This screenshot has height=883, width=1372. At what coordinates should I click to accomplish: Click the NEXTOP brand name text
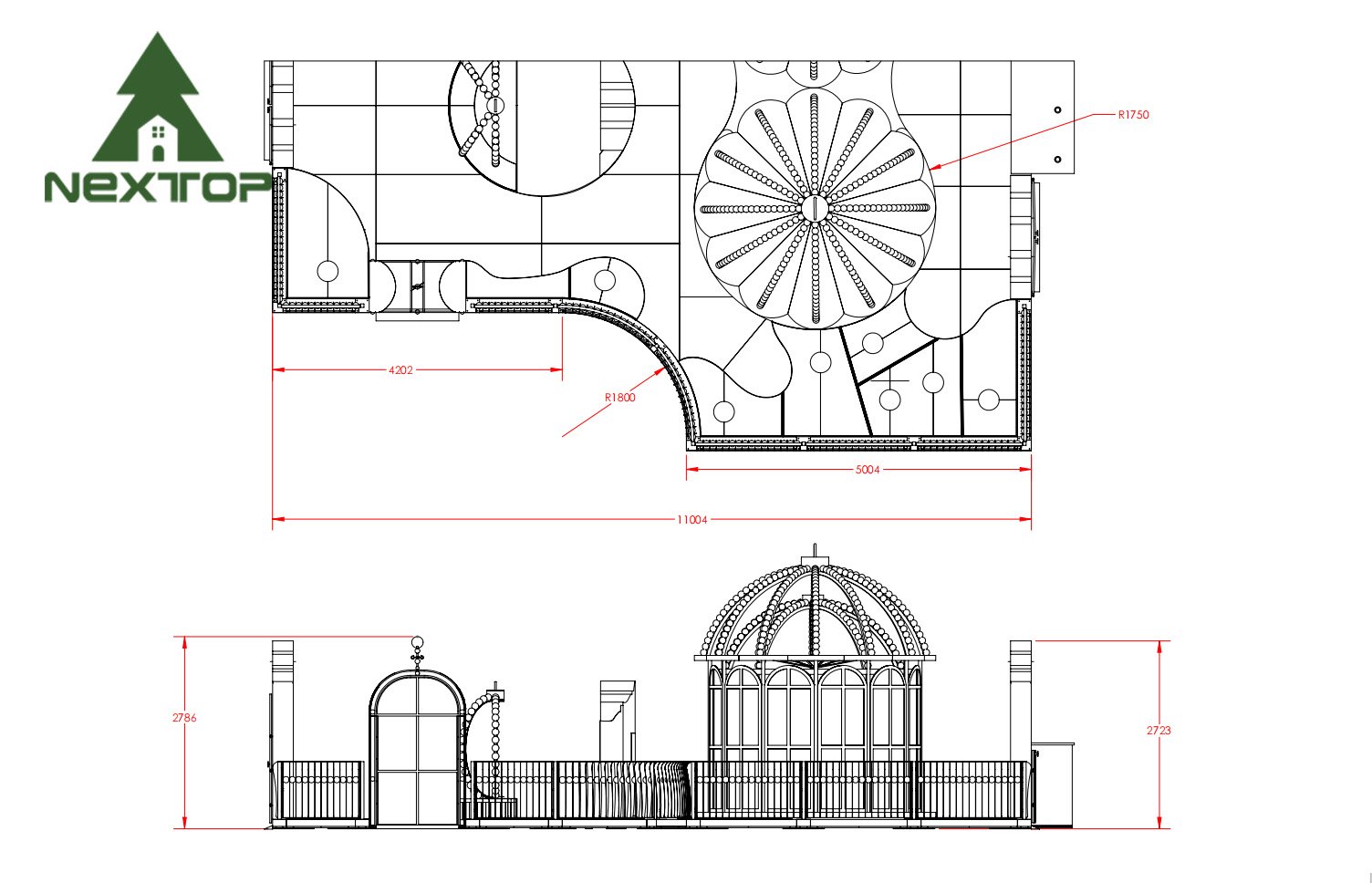pyautogui.click(x=157, y=186)
